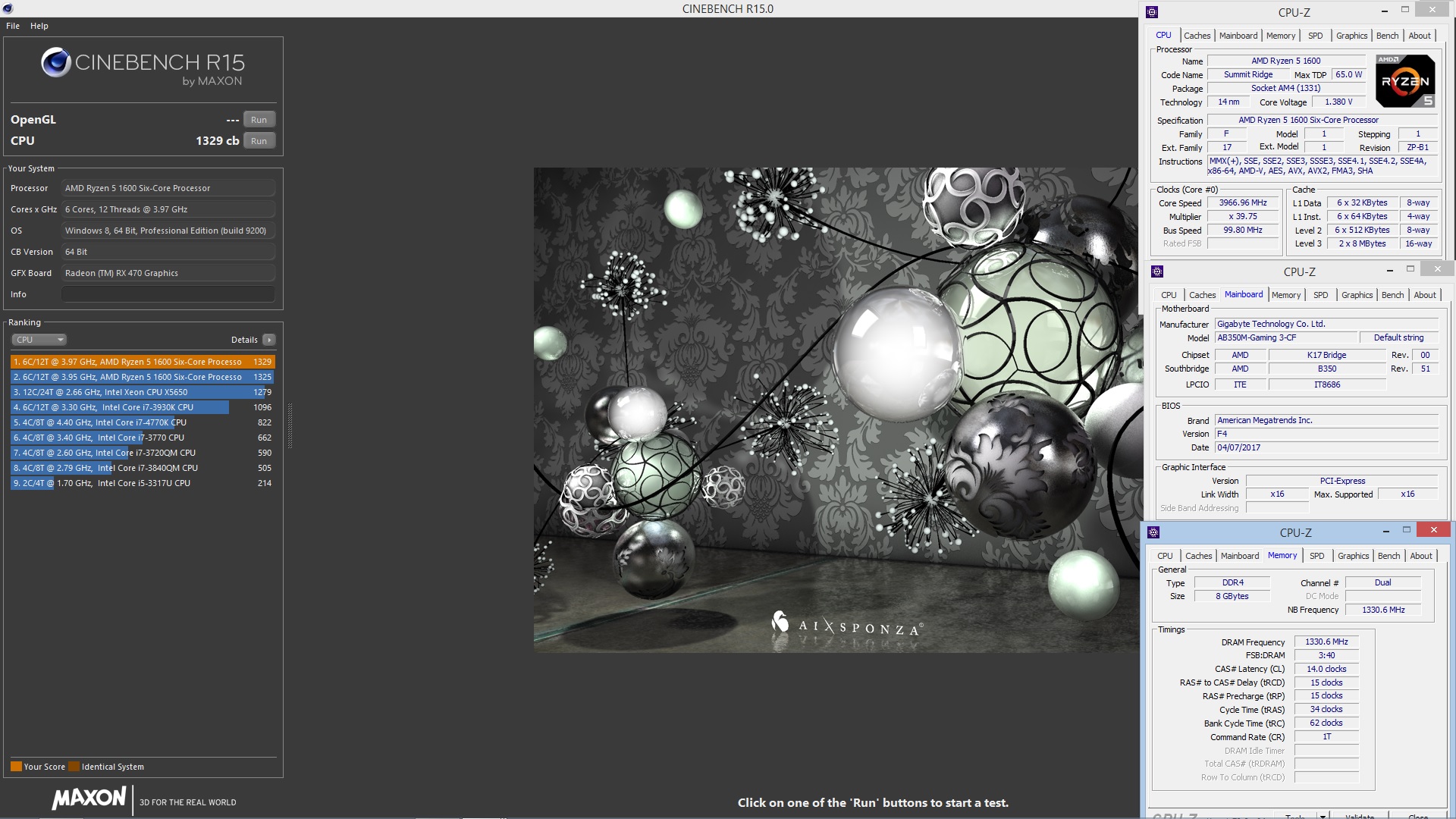Open Caches tab in top CPU-Z window
1456x819 pixels.
click(1197, 36)
